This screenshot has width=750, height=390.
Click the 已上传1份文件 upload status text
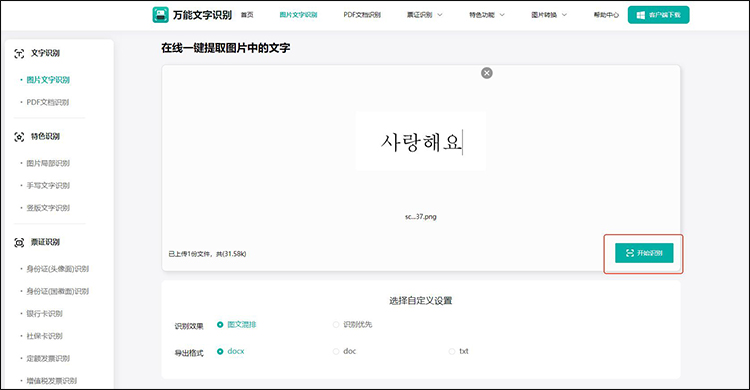click(x=207, y=254)
